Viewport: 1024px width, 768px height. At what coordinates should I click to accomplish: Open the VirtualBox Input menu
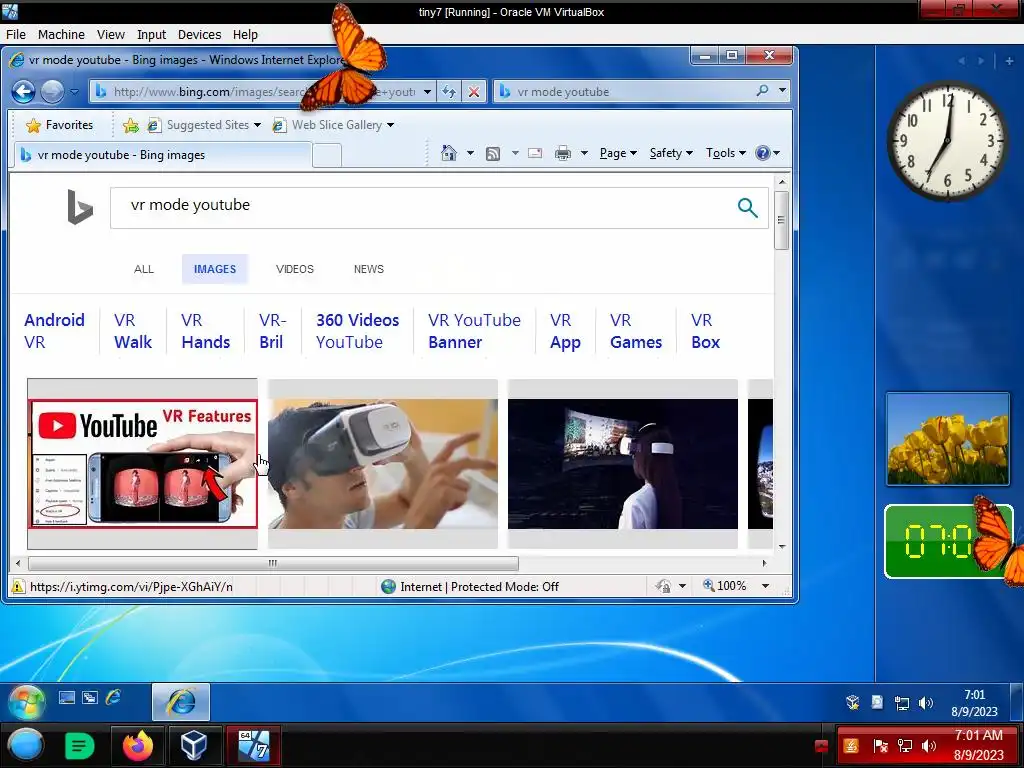151,35
